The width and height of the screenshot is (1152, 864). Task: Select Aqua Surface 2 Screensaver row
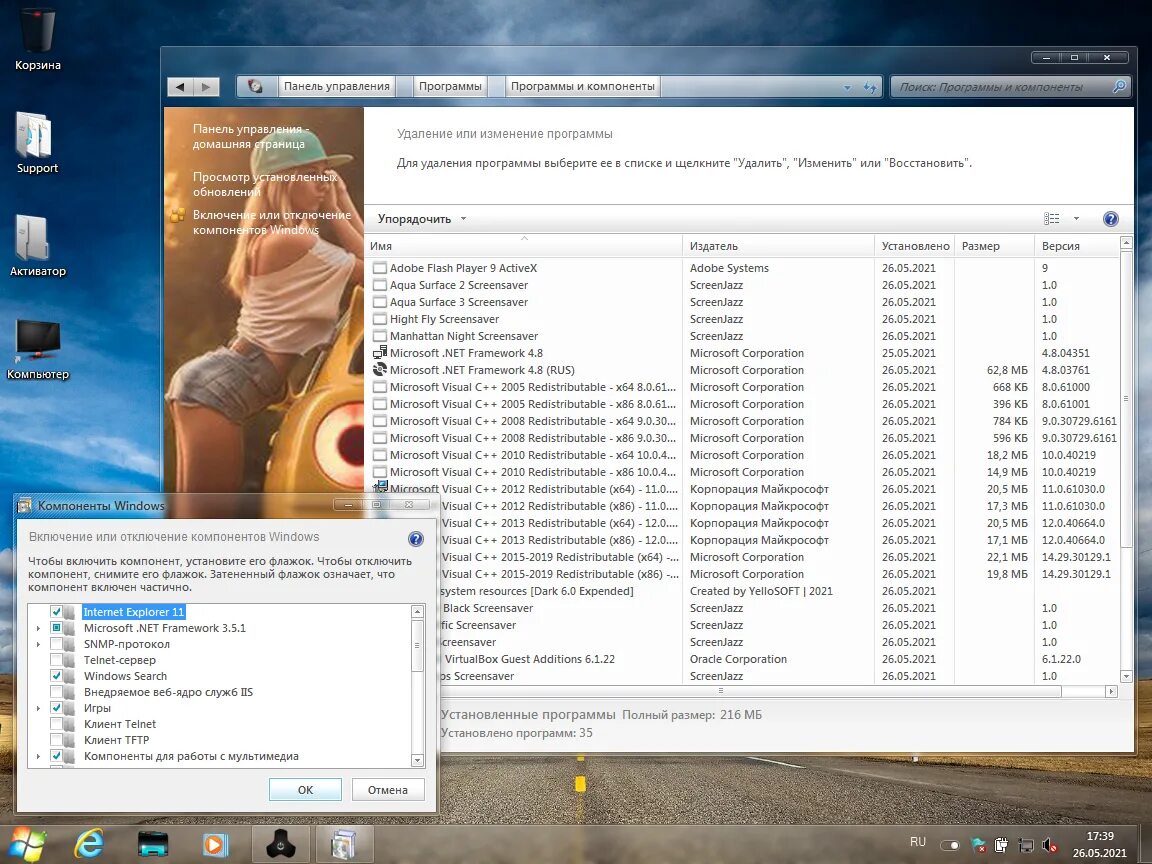[742, 285]
